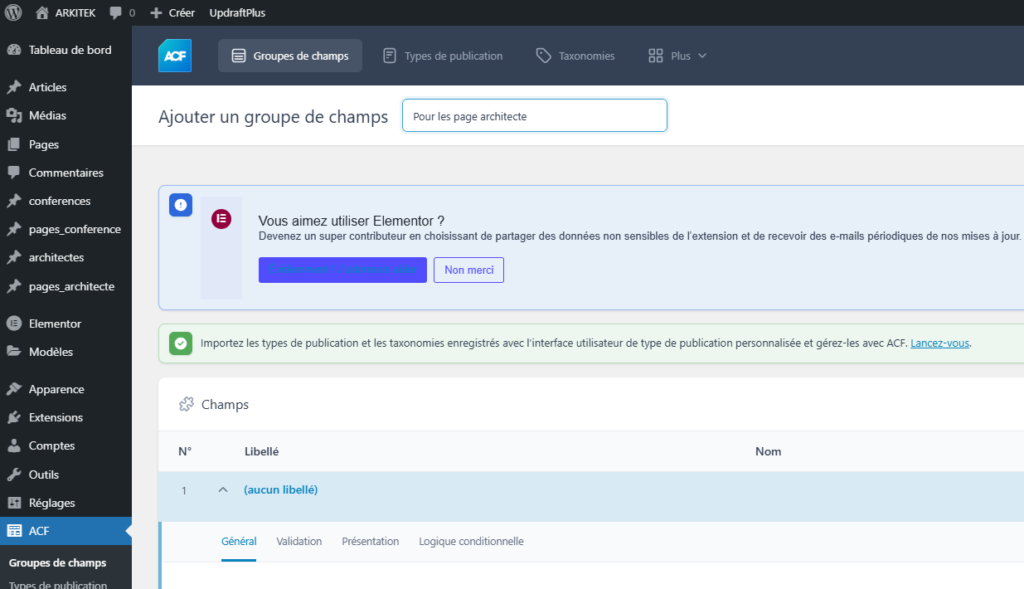The height and width of the screenshot is (589, 1024).
Task: Open Médias from the sidebar
Action: pos(47,116)
